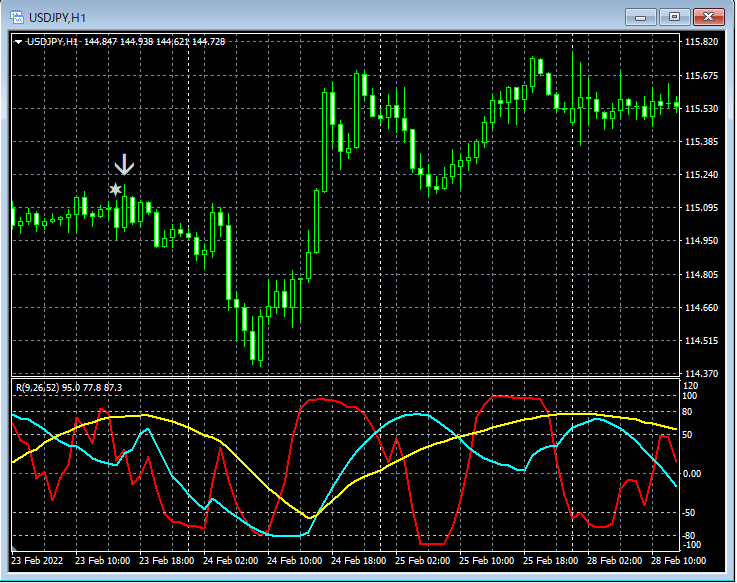737x583 pixels.
Task: Click the 24 Feb 10:00 time label
Action: click(293, 560)
